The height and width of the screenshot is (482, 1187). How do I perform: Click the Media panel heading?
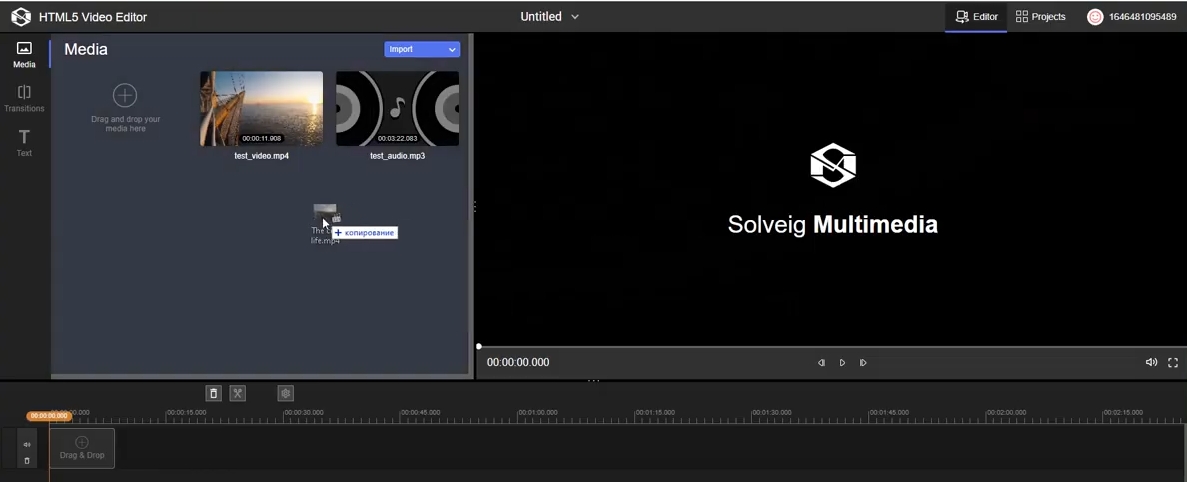[86, 49]
